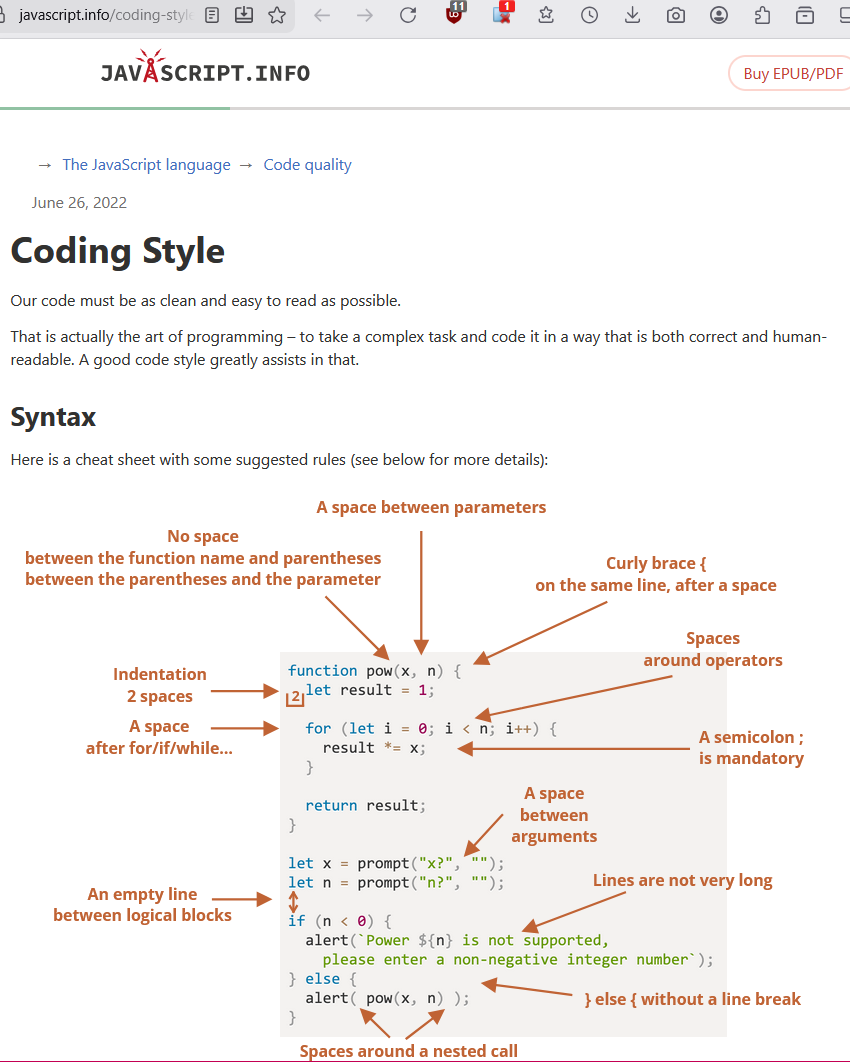Expand the share/export options icon
850x1062 pixels.
pyautogui.click(x=761, y=16)
